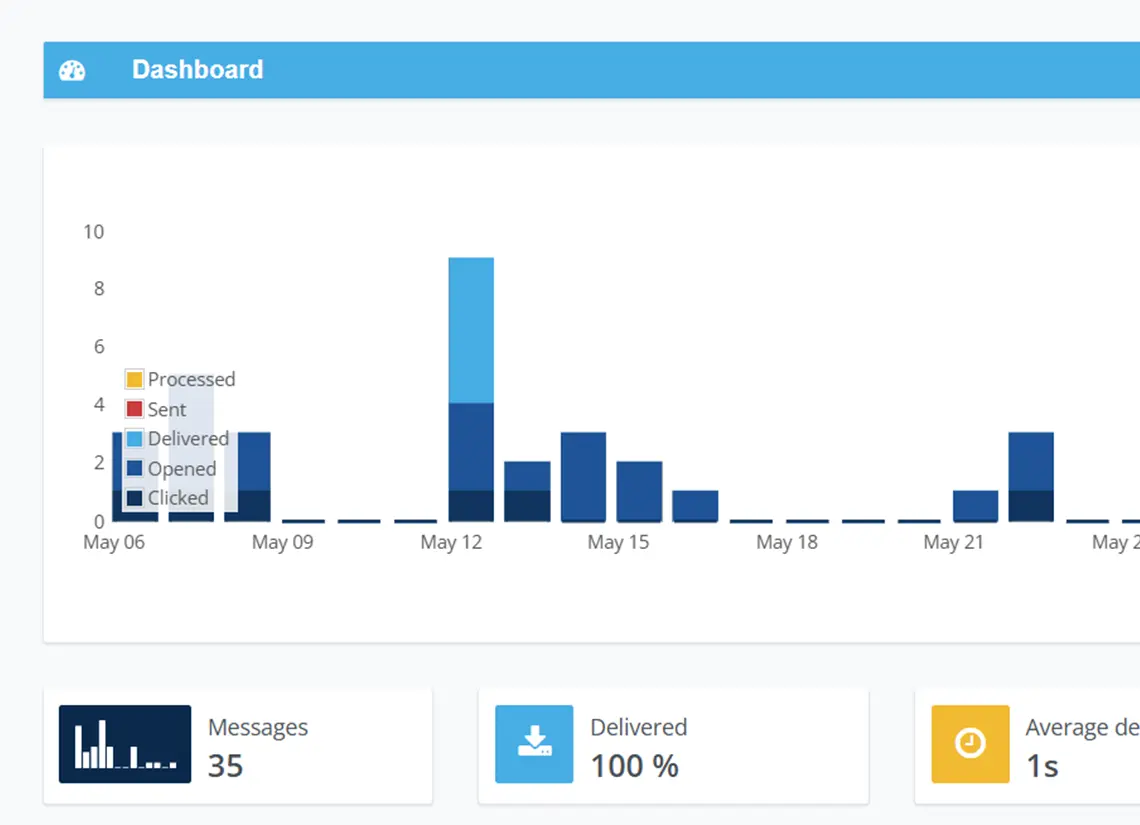Toggle Sent series via red legend swatch
Image resolution: width=1140 pixels, height=825 pixels.
click(x=134, y=409)
